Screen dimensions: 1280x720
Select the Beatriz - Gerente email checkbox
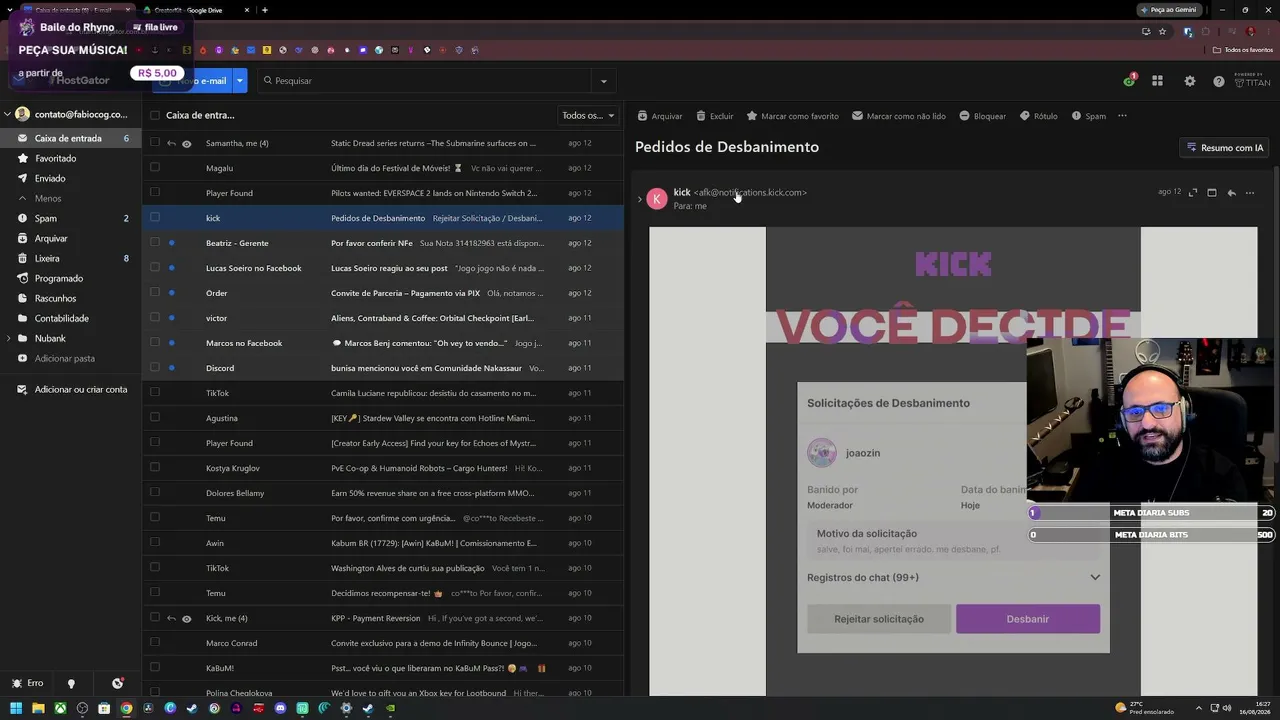coord(154,243)
